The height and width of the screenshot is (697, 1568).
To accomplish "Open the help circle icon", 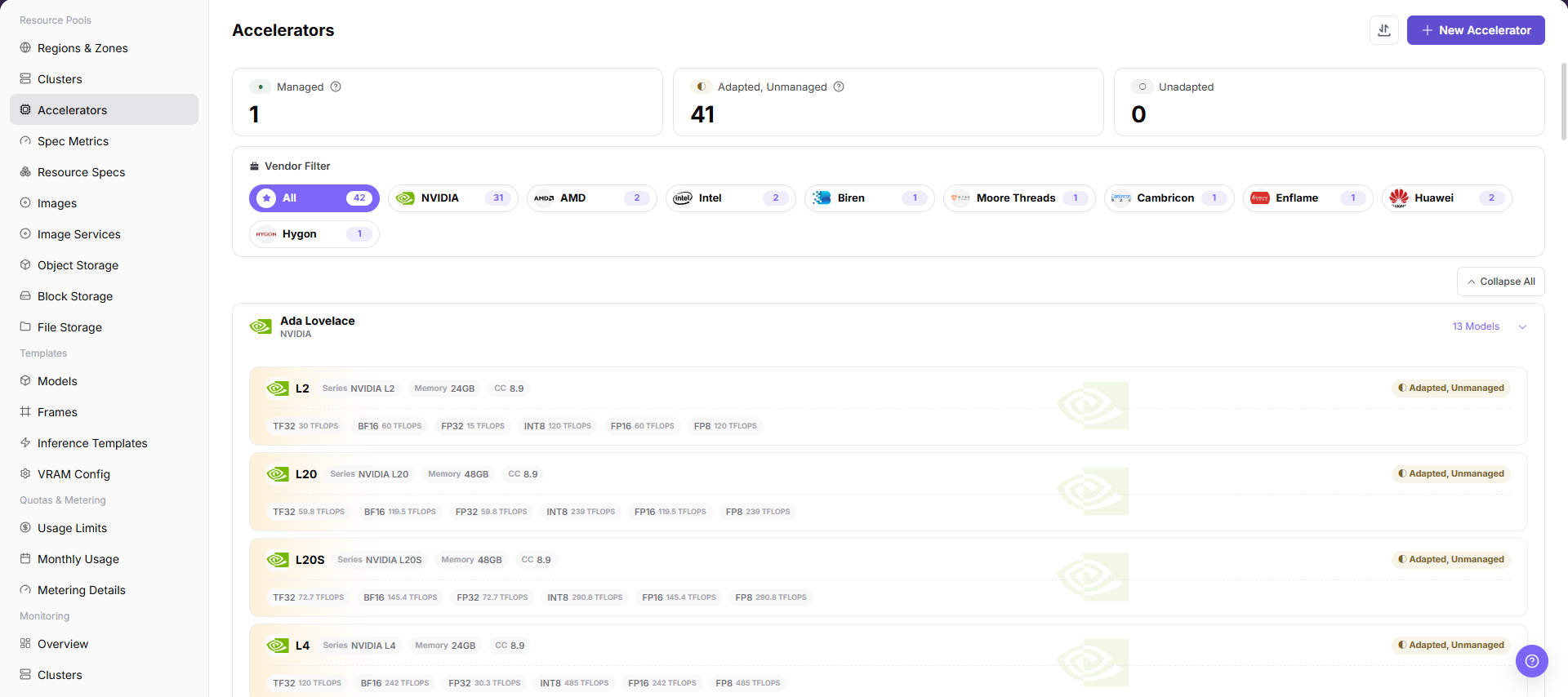I will click(1532, 661).
